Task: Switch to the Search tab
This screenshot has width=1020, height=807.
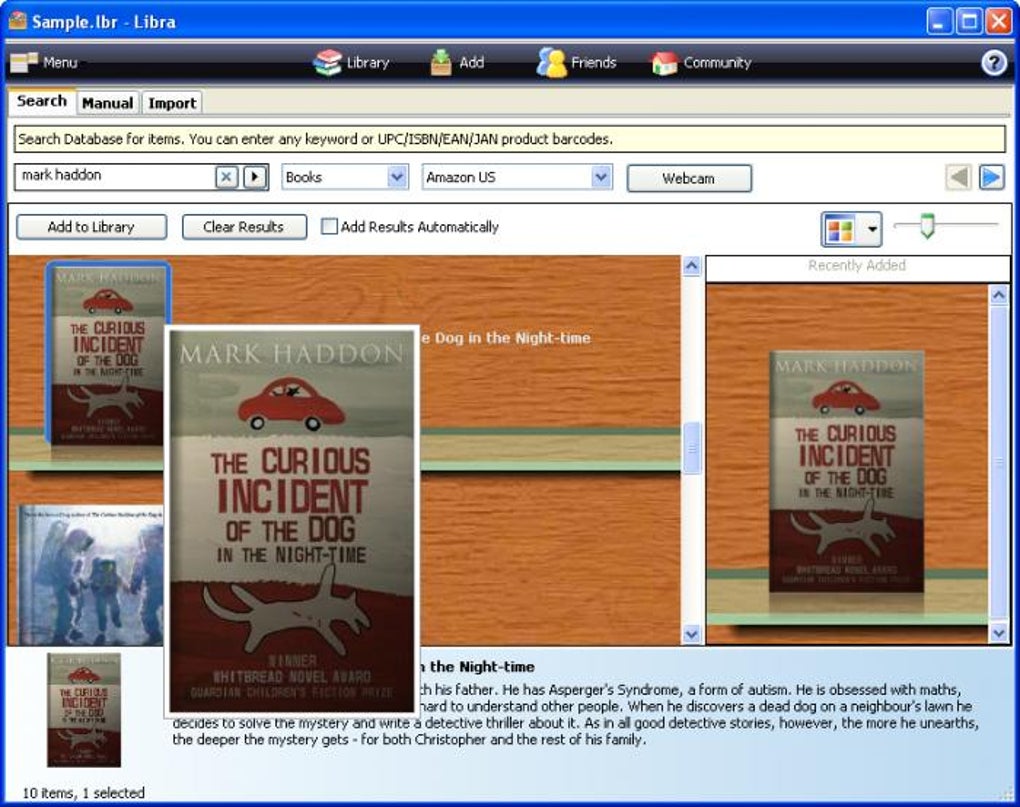Action: click(x=42, y=101)
